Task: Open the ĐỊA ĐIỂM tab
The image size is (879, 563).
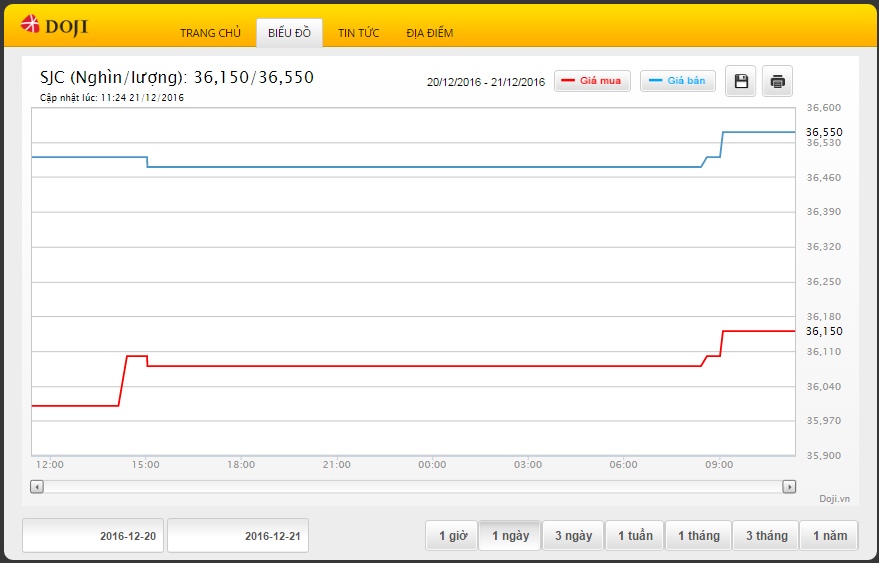Action: [429, 33]
